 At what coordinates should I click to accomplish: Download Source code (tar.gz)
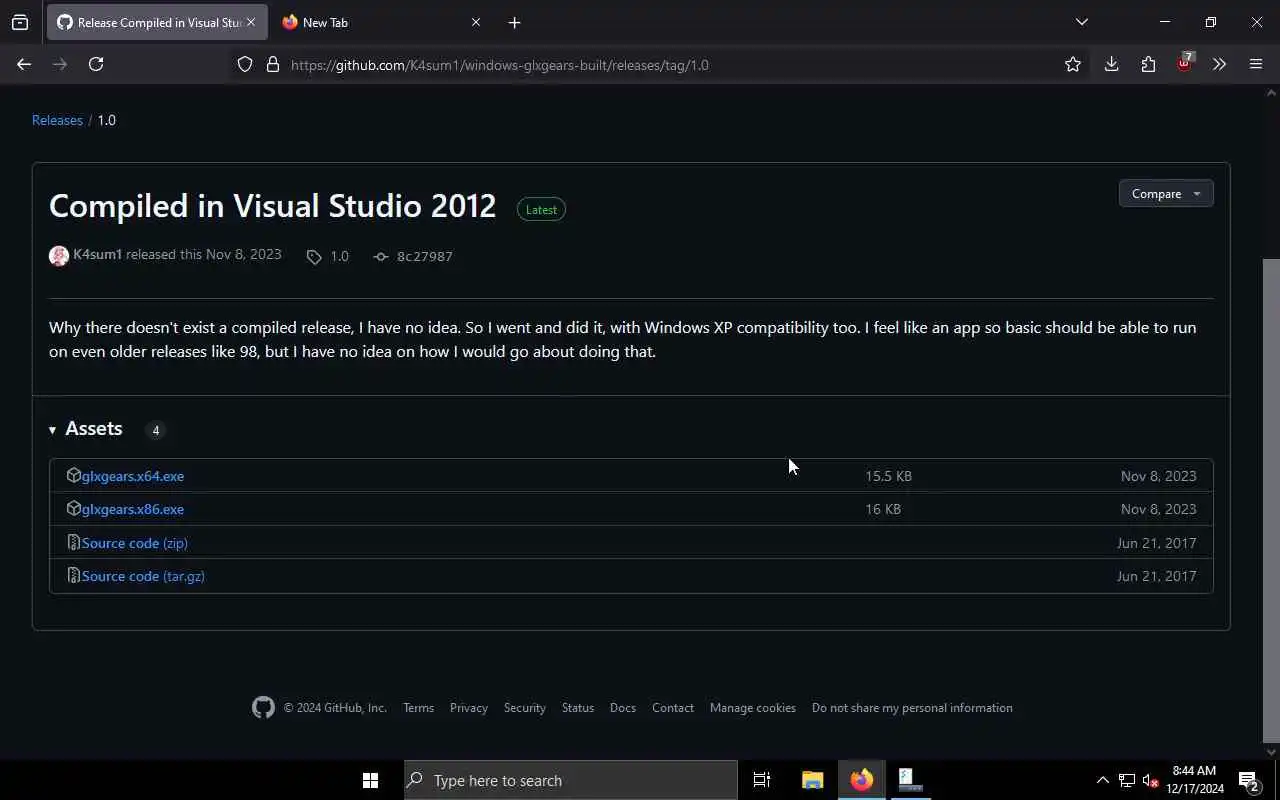pyautogui.click(x=143, y=576)
